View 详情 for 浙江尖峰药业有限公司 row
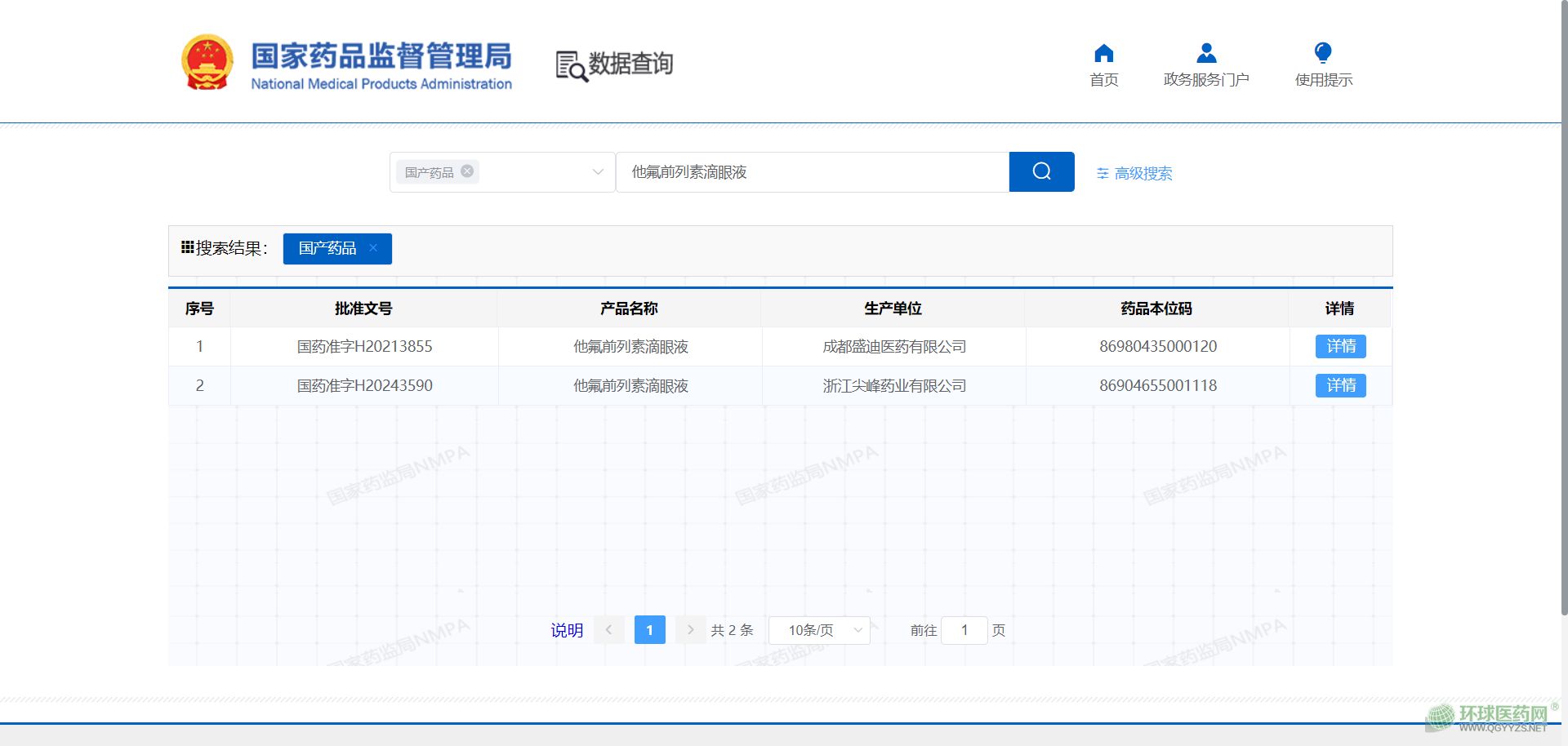 [1340, 385]
